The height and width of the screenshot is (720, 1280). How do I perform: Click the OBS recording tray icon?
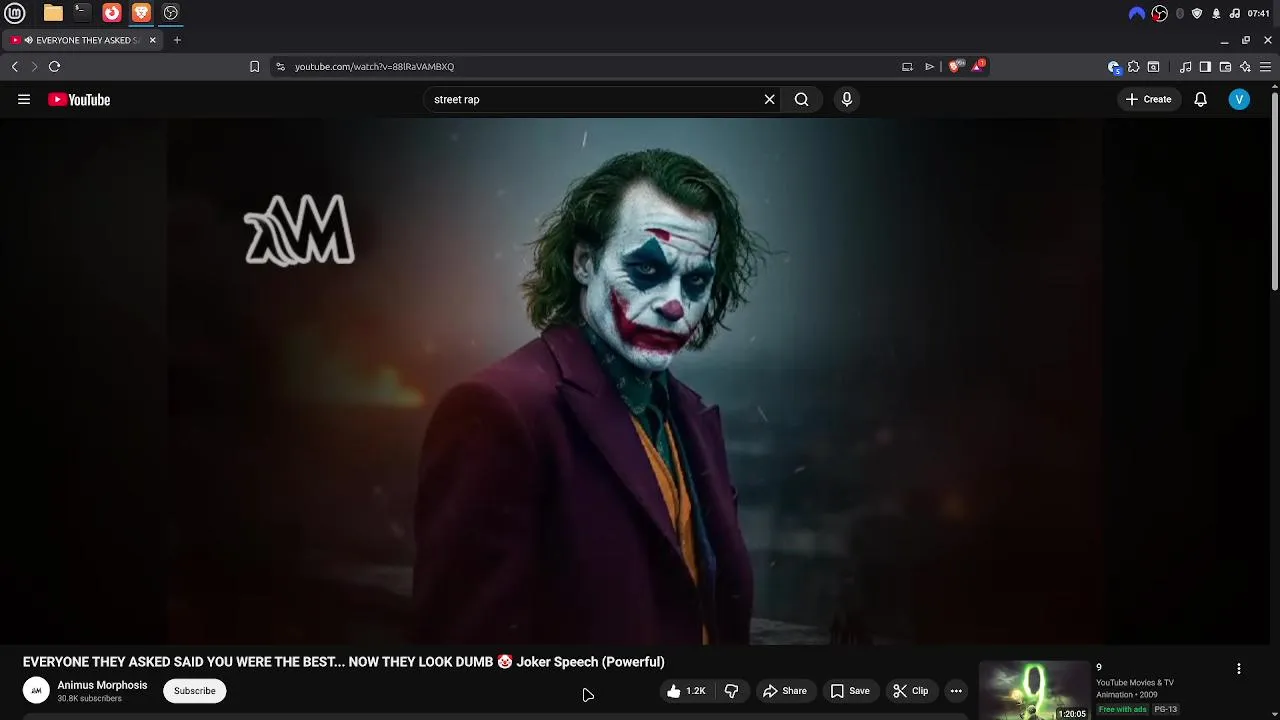coord(1159,13)
